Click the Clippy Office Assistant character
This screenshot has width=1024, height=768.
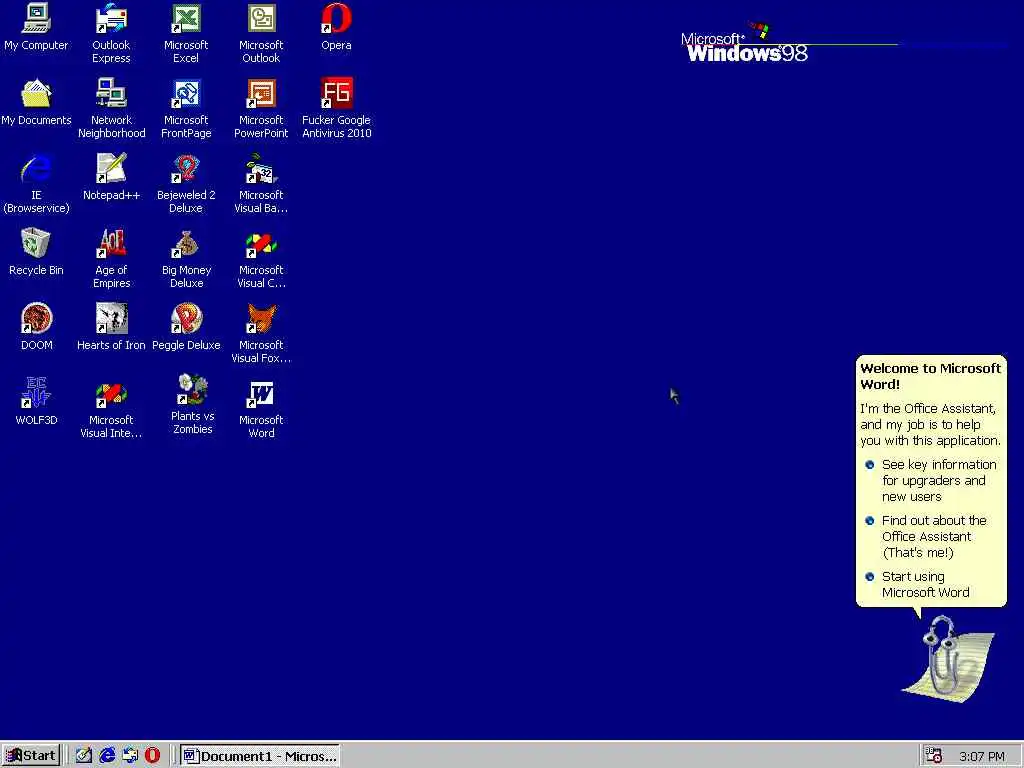point(948,660)
